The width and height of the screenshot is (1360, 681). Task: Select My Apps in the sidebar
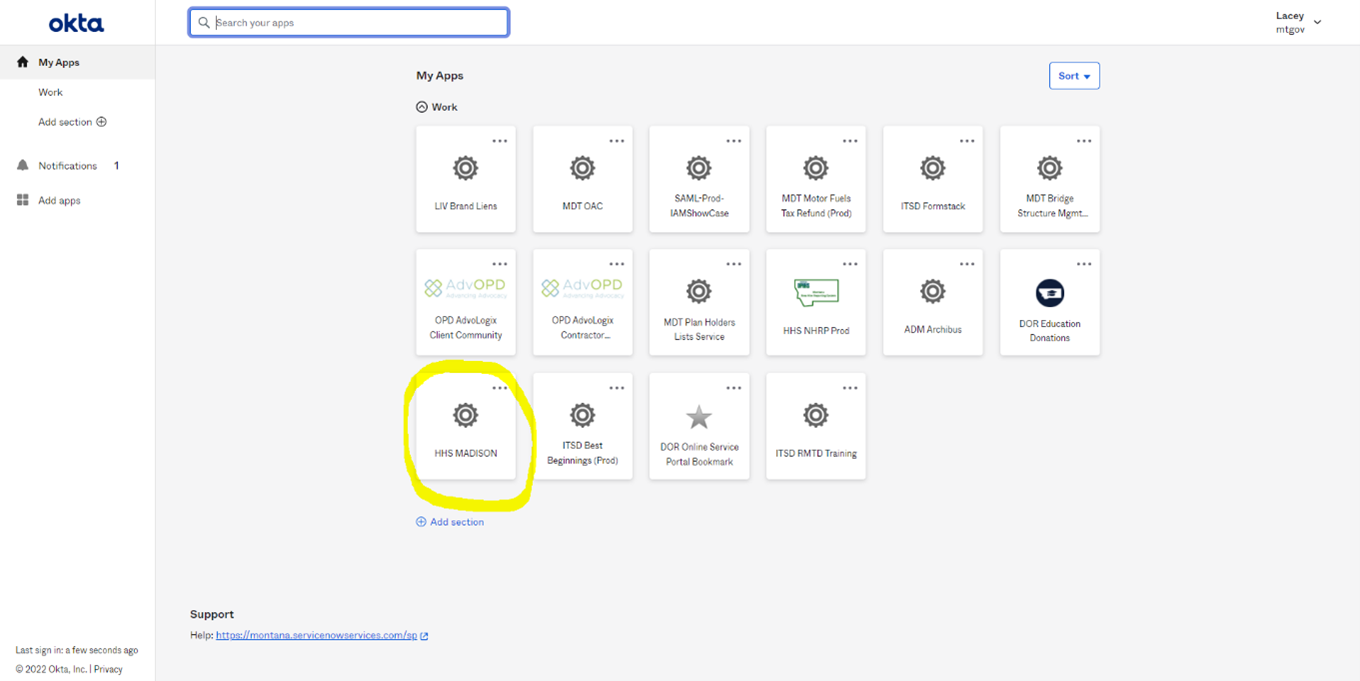[59, 63]
